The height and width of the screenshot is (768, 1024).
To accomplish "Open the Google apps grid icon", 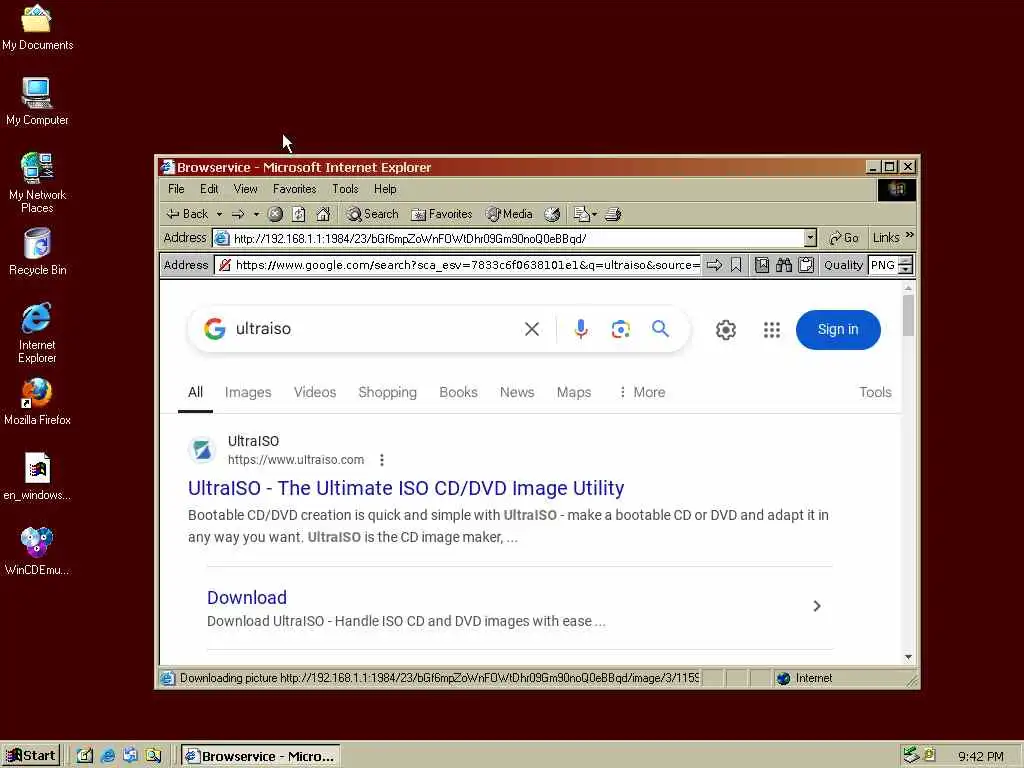I will coord(772,330).
